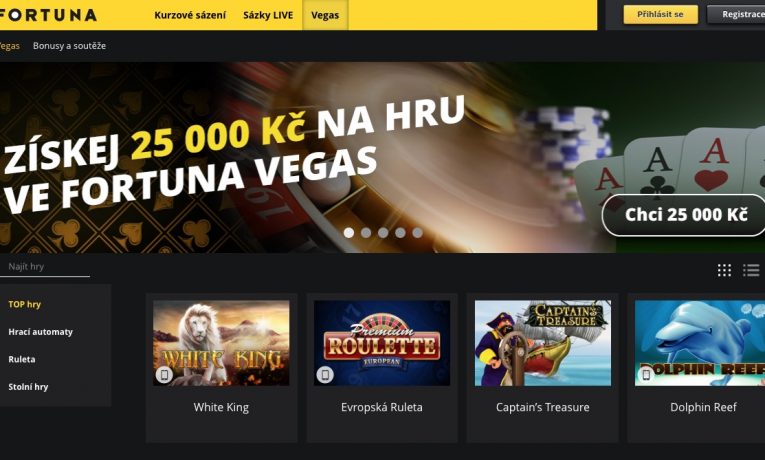Select third banner carousel dot
Image resolution: width=765 pixels, height=460 pixels.
pyautogui.click(x=383, y=233)
